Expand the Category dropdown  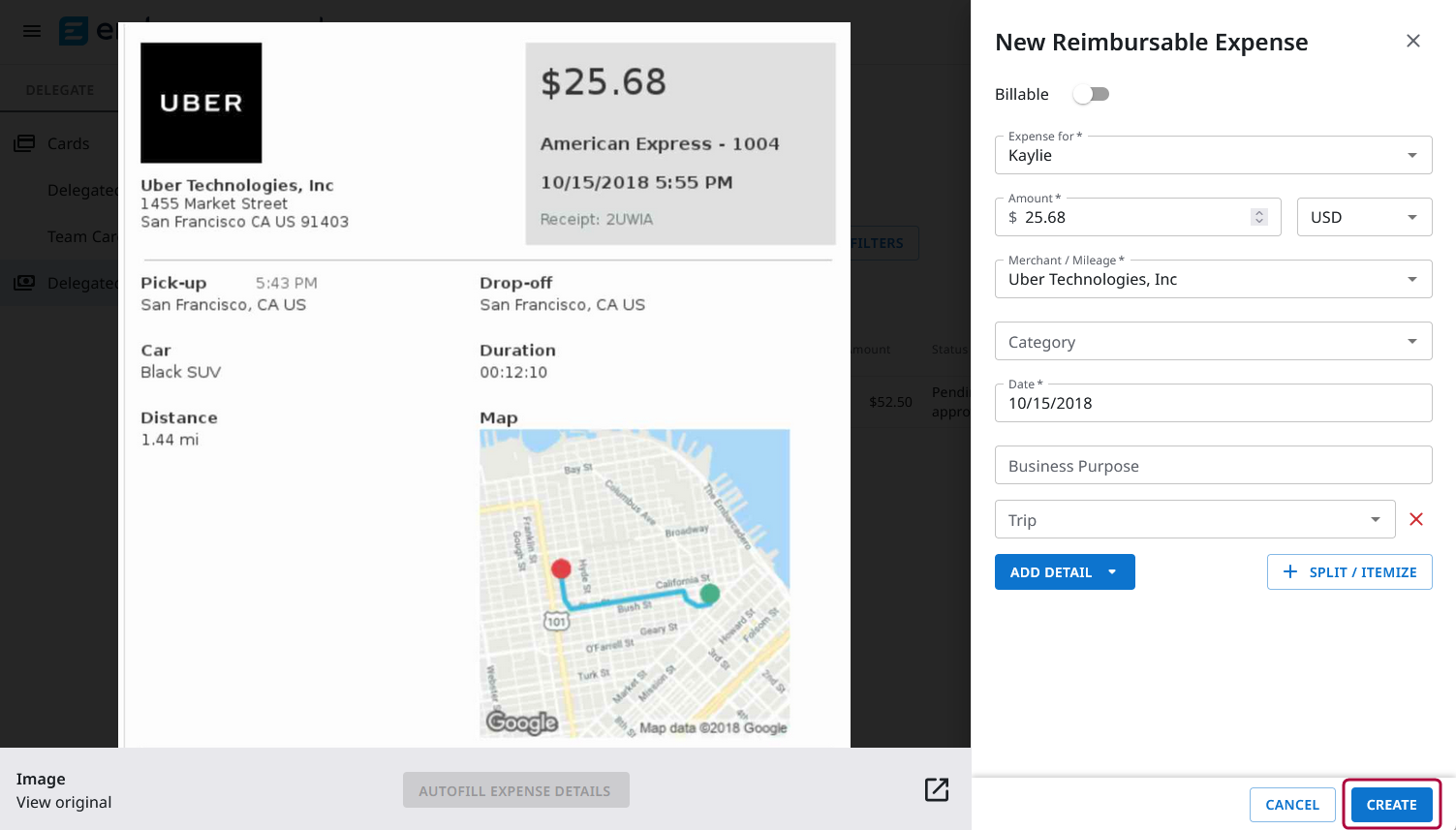1411,341
